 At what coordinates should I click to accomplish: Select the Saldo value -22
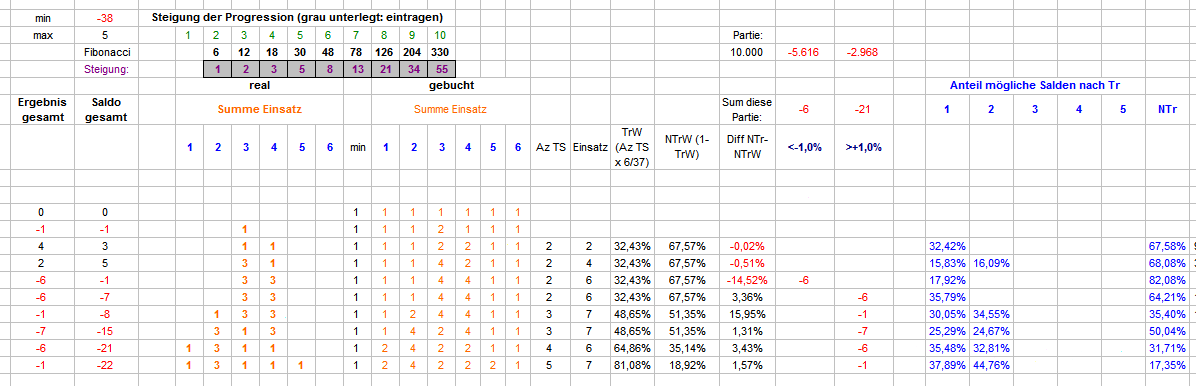coord(105,365)
